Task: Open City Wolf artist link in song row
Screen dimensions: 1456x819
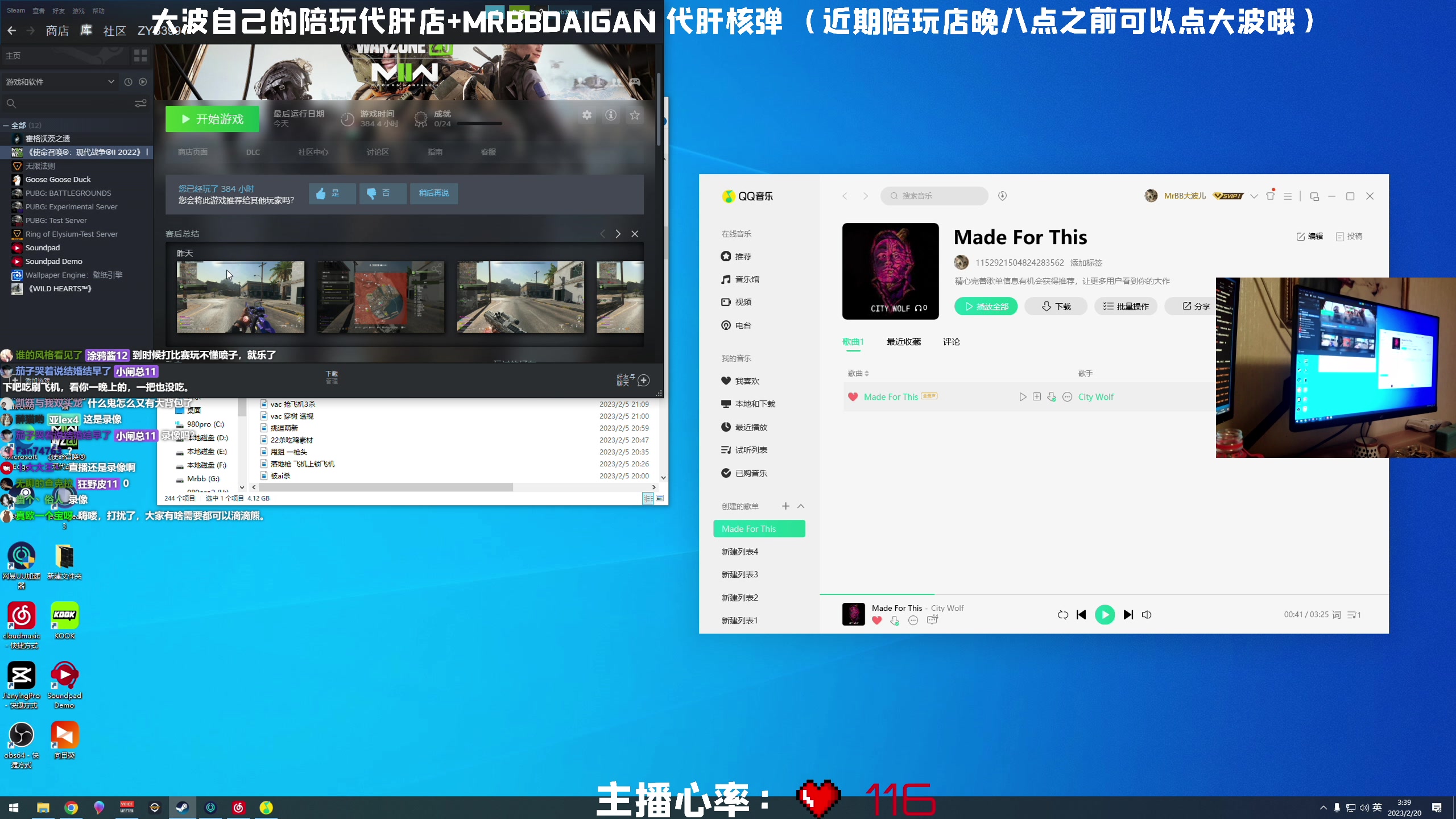Action: (x=1095, y=397)
